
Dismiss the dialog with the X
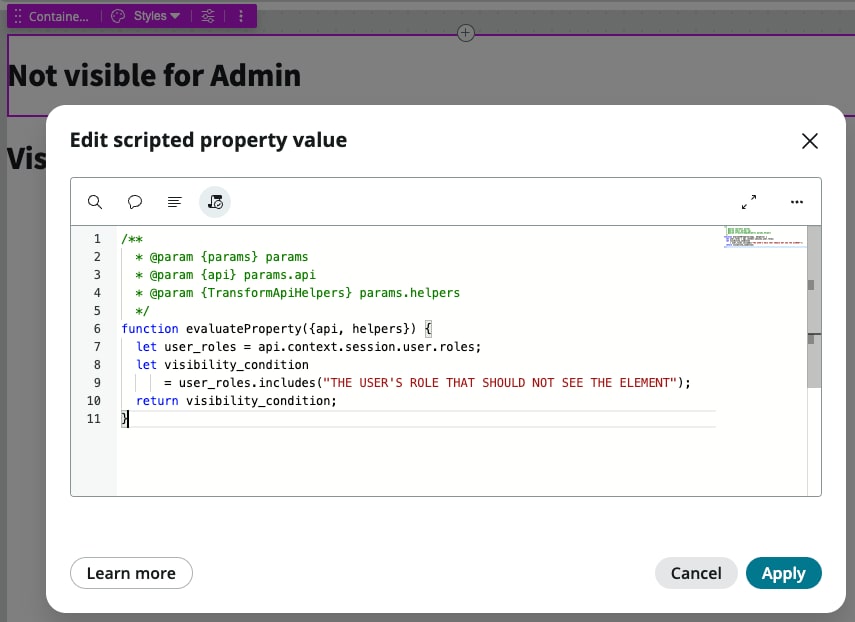click(810, 141)
